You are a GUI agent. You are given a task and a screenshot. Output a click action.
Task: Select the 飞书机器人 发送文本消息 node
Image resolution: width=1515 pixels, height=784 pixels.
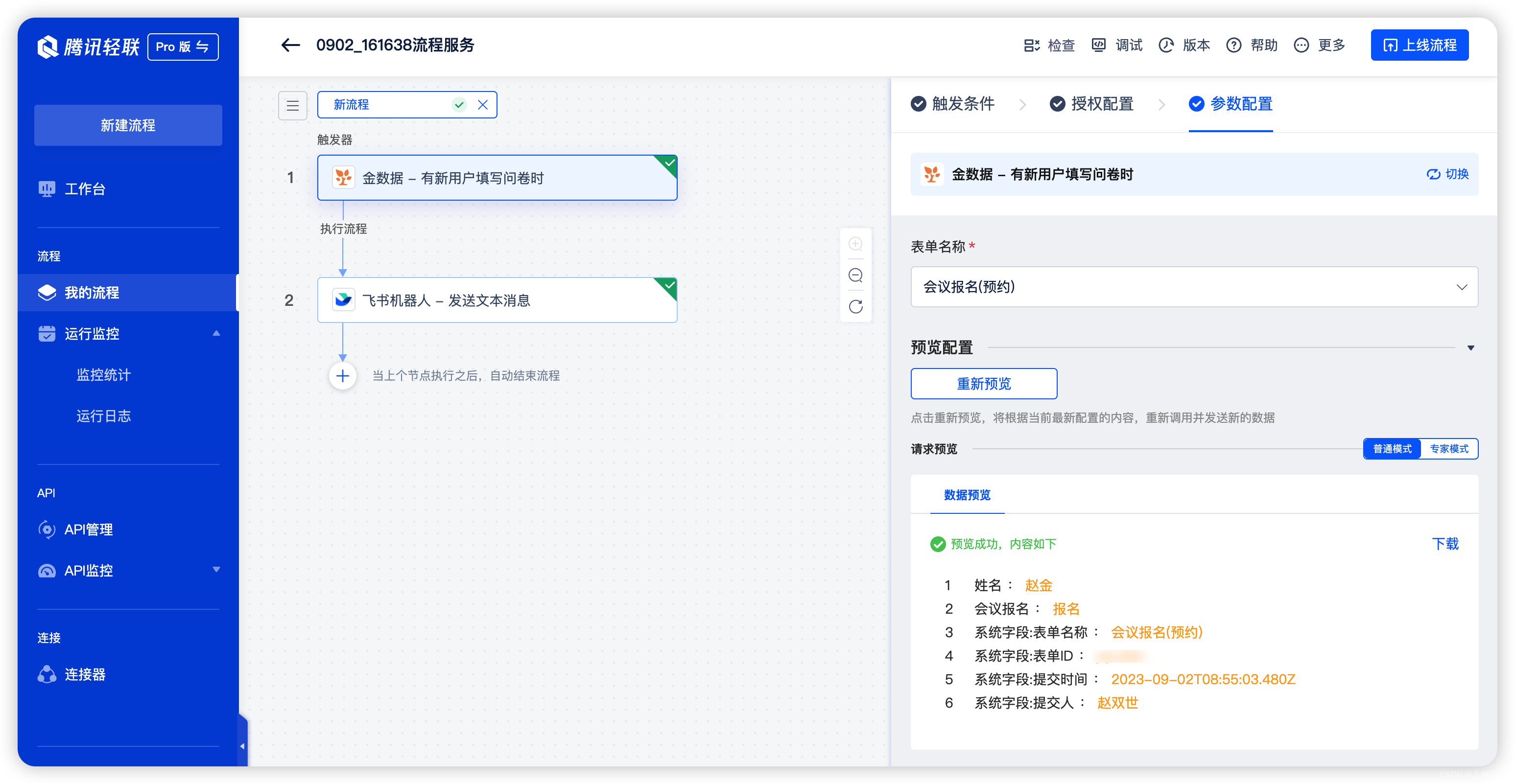[x=497, y=300]
